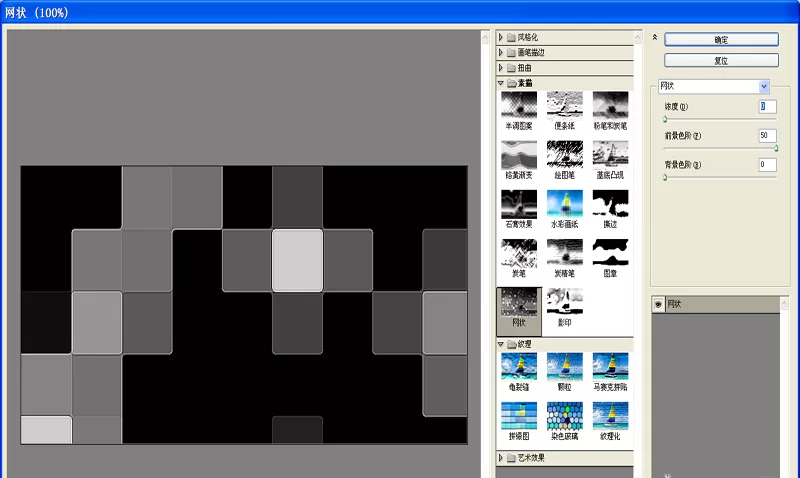
Task: Focus the 前景色阶 value field showing 50
Action: coord(767,136)
